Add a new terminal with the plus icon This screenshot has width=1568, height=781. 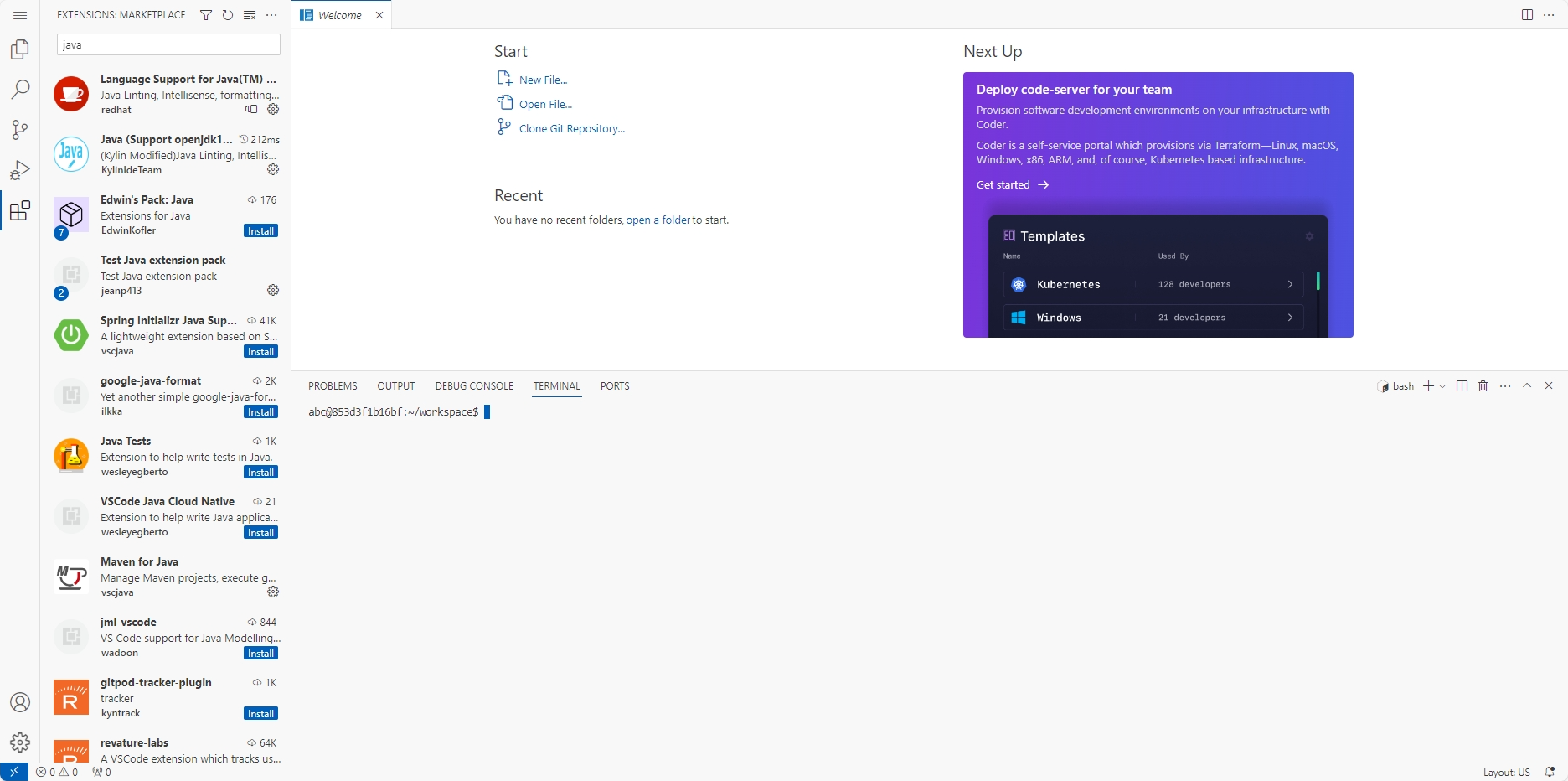(1428, 386)
